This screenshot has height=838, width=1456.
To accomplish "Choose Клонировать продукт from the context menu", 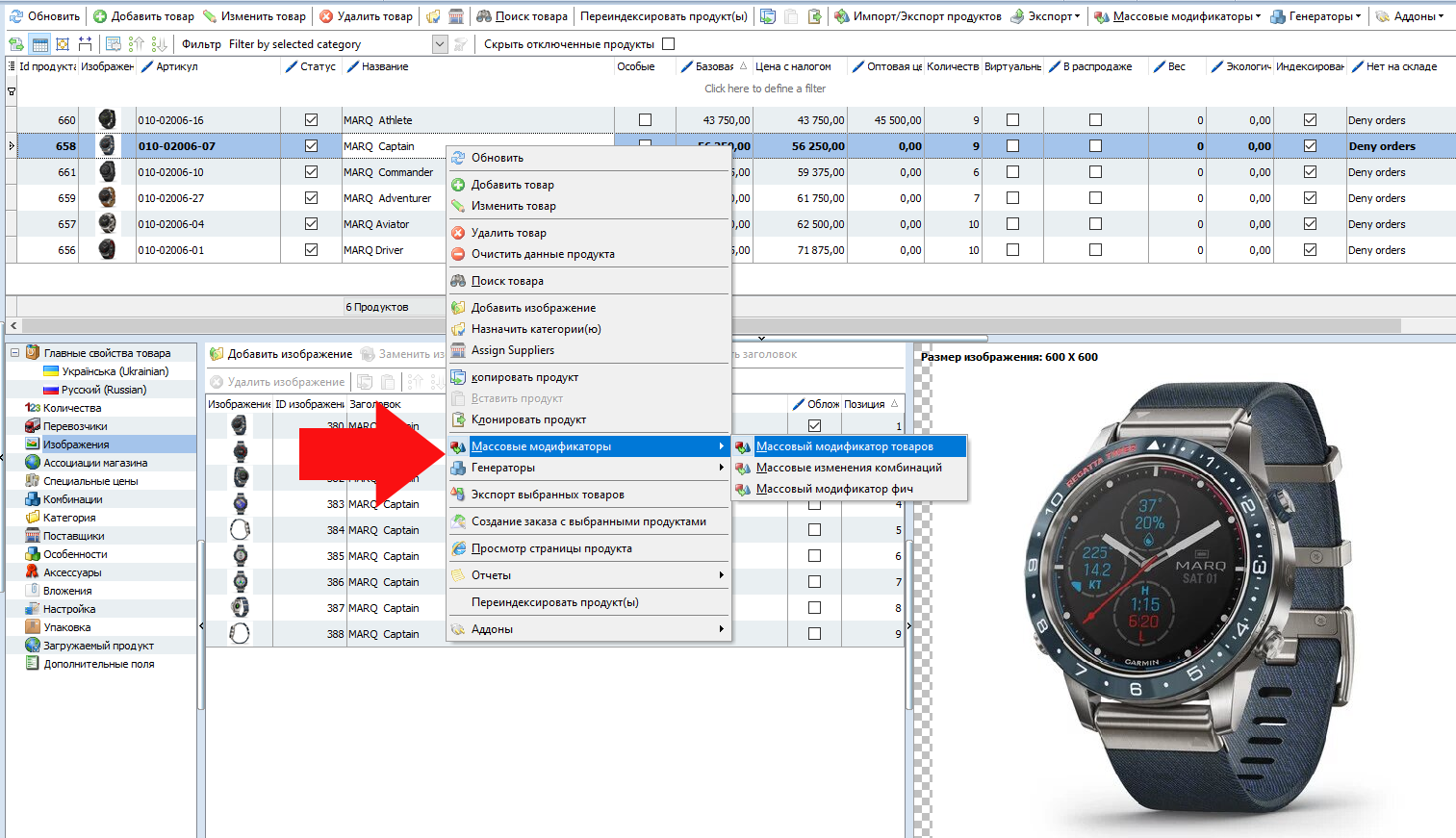I will pyautogui.click(x=528, y=419).
